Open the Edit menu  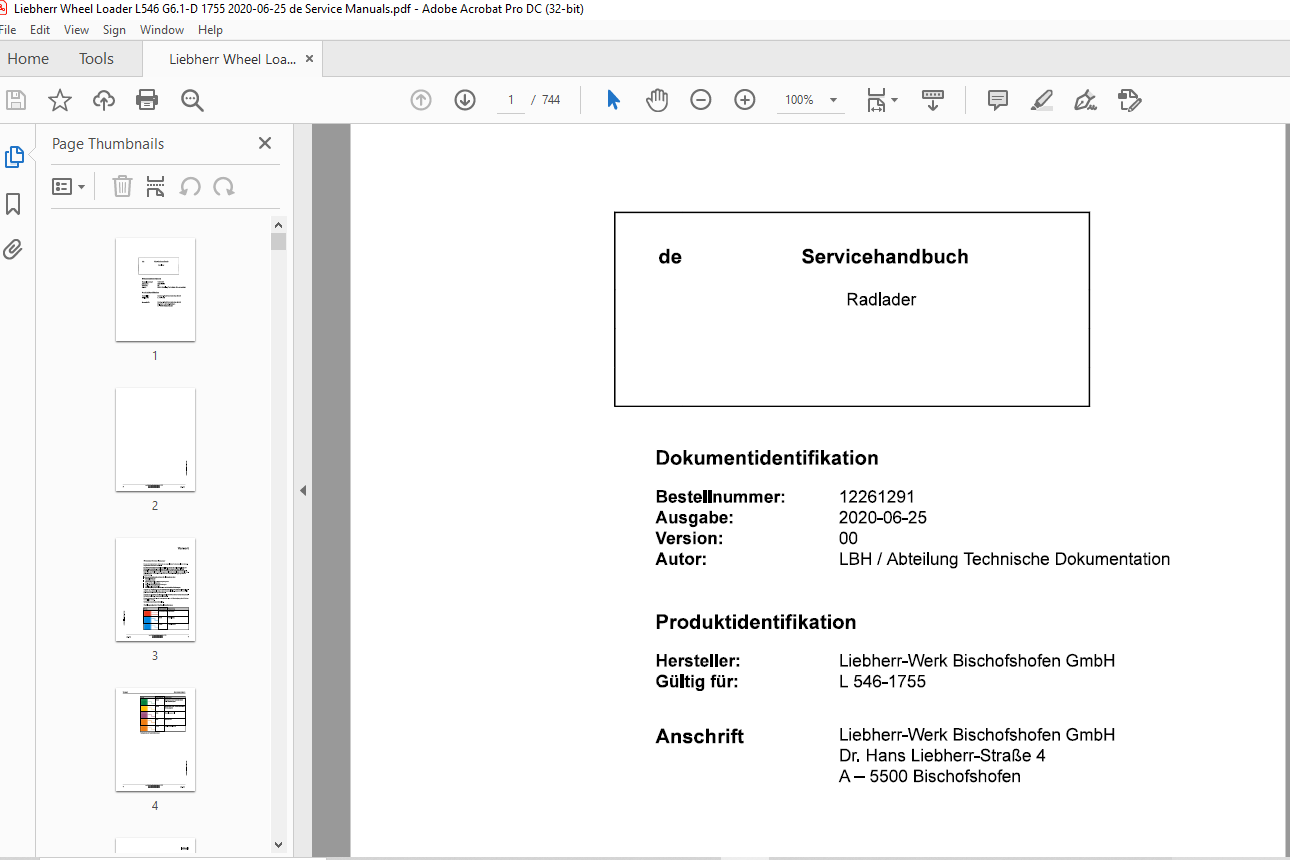[40, 30]
